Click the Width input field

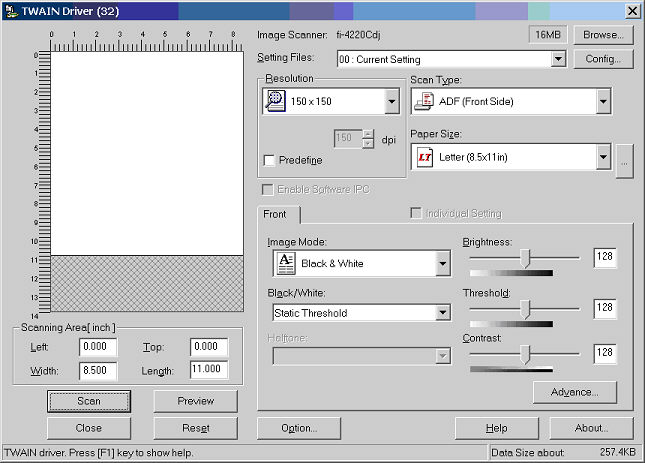point(99,370)
